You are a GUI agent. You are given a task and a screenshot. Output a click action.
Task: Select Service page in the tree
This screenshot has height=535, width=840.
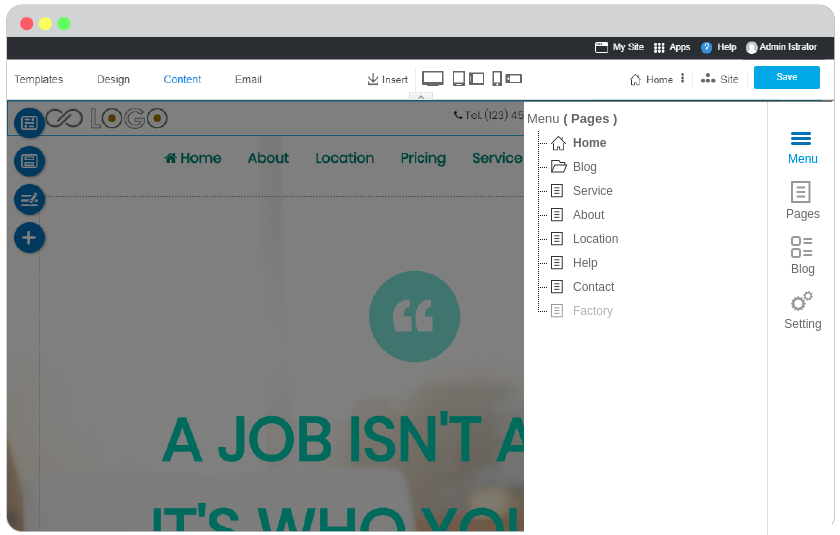[592, 191]
